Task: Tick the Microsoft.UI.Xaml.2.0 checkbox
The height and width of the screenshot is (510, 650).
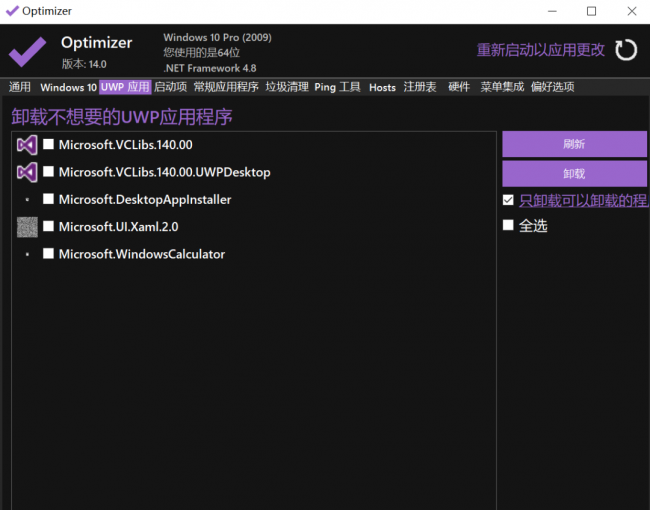Action: [x=49, y=226]
